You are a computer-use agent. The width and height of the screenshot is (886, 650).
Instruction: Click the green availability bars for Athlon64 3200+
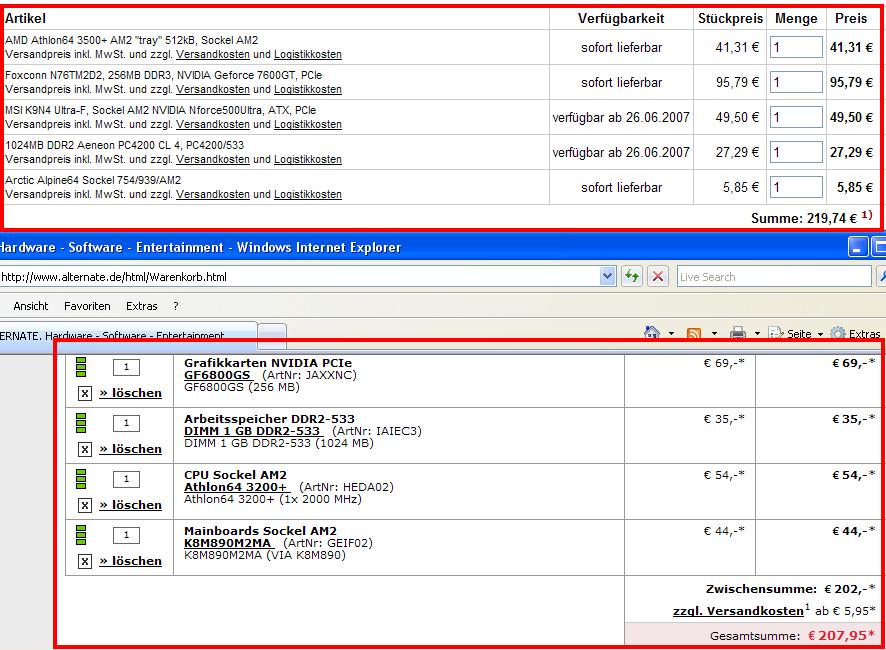81,479
